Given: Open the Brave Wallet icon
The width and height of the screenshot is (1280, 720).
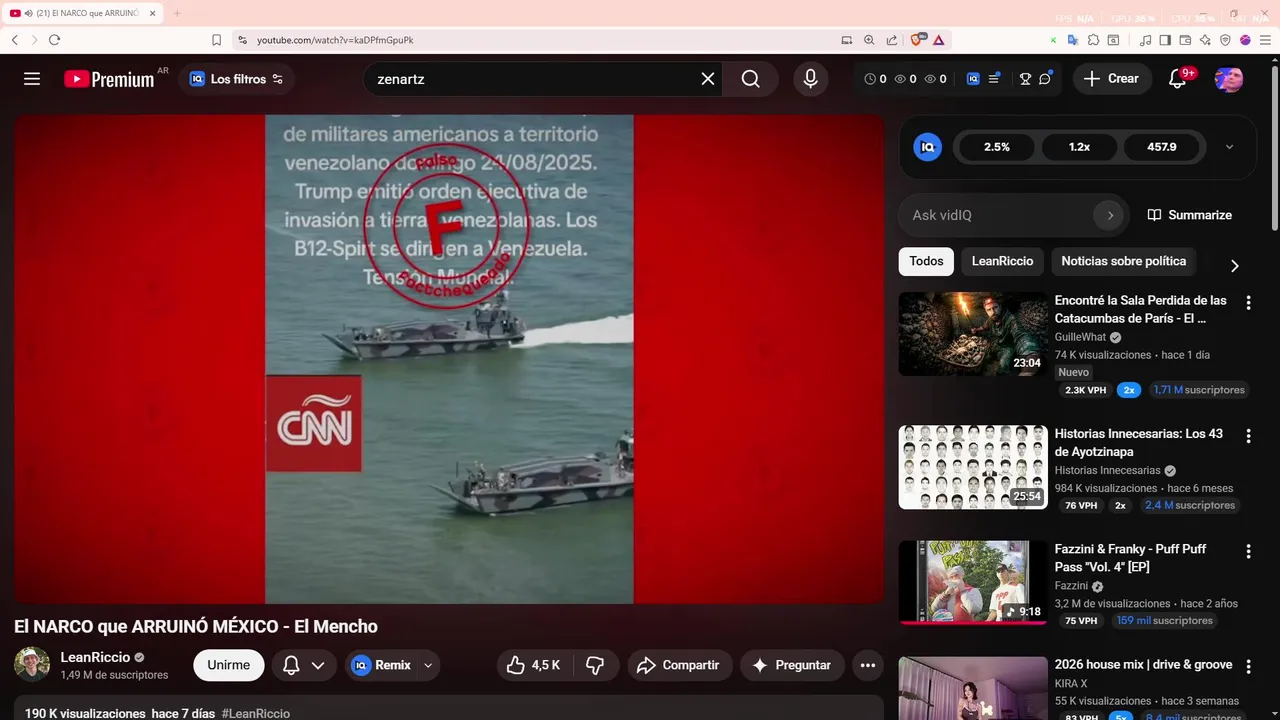Looking at the screenshot, I should (x=1185, y=40).
